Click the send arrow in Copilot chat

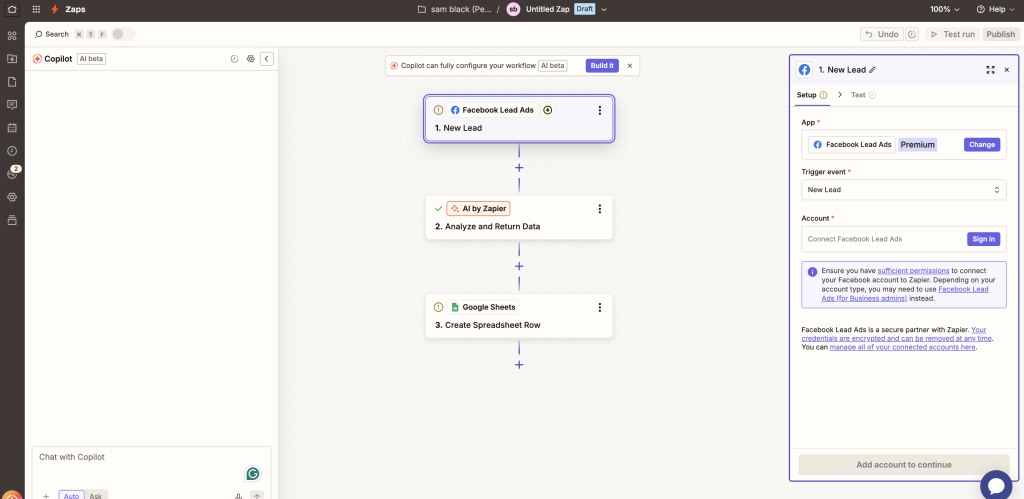[x=257, y=496]
